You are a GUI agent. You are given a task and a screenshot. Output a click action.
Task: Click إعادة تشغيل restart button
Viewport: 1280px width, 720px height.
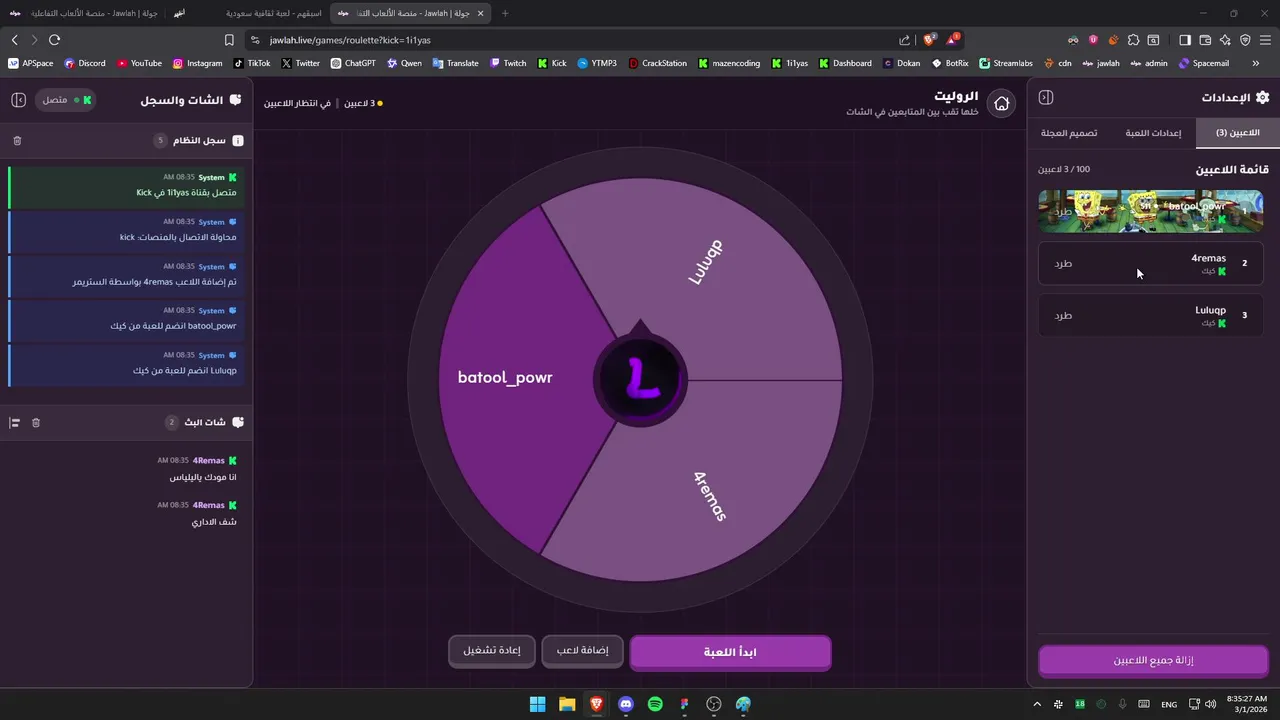coord(491,651)
